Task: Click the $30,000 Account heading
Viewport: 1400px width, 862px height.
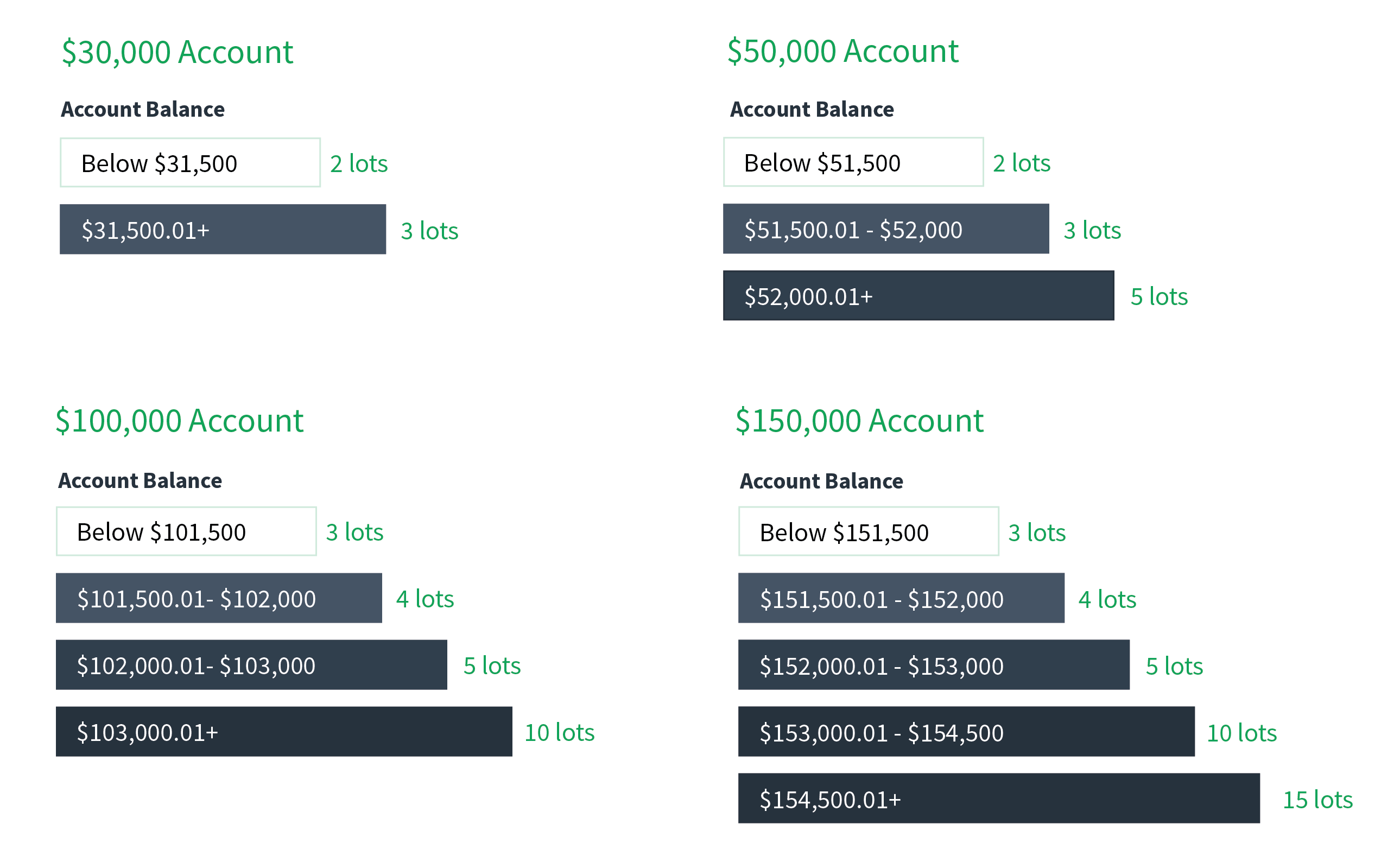Action: (178, 53)
